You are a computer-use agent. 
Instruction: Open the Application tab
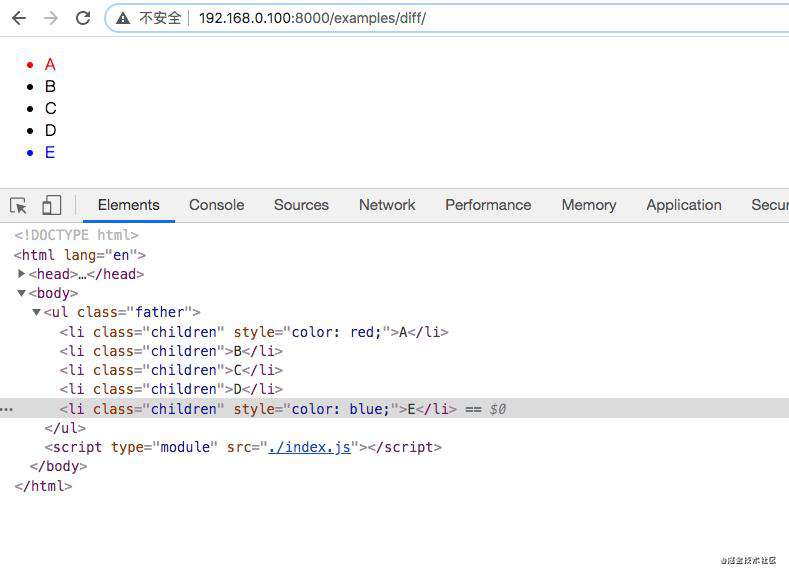pos(684,205)
